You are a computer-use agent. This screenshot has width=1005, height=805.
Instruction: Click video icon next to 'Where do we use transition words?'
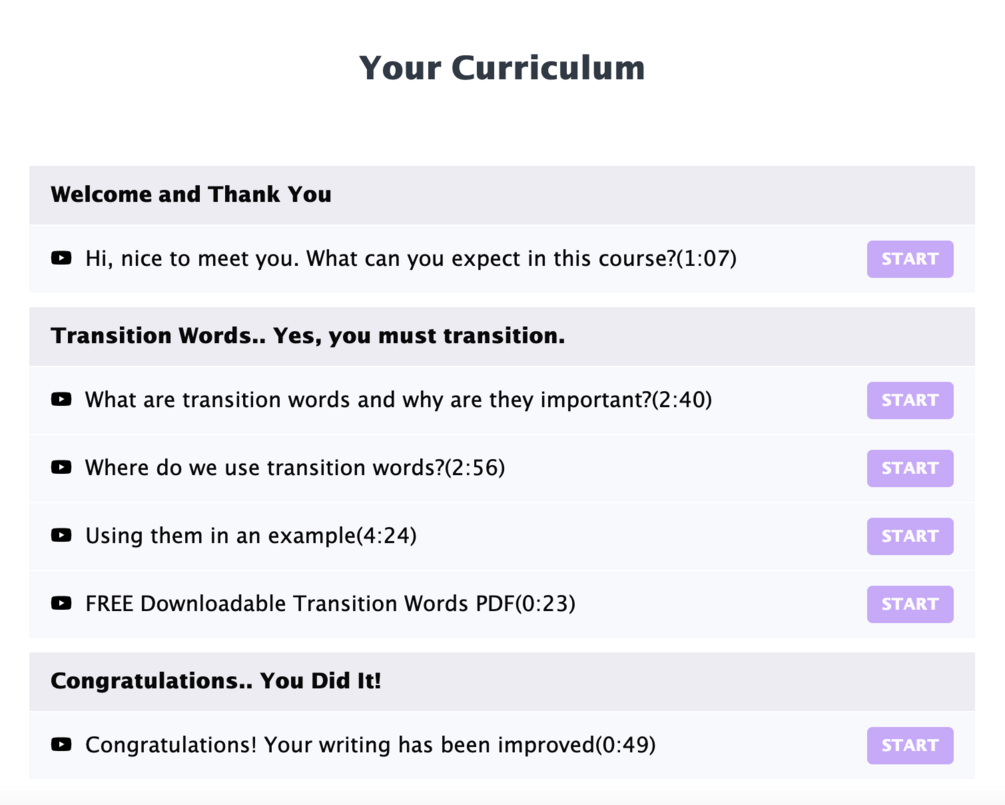click(61, 467)
